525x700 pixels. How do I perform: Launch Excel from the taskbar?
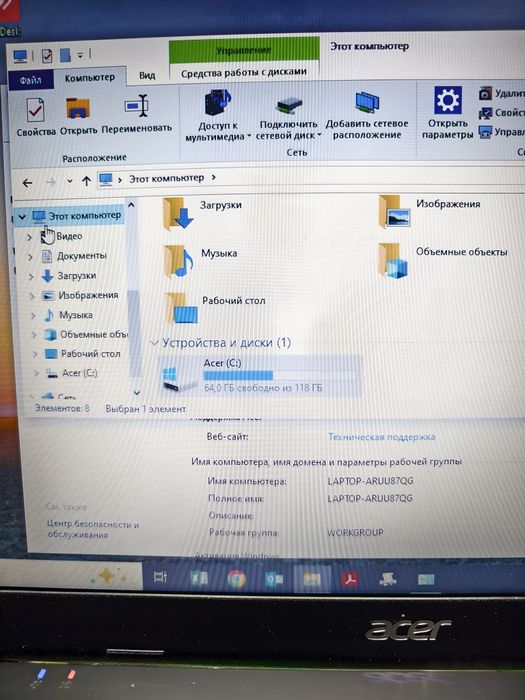tap(199, 578)
